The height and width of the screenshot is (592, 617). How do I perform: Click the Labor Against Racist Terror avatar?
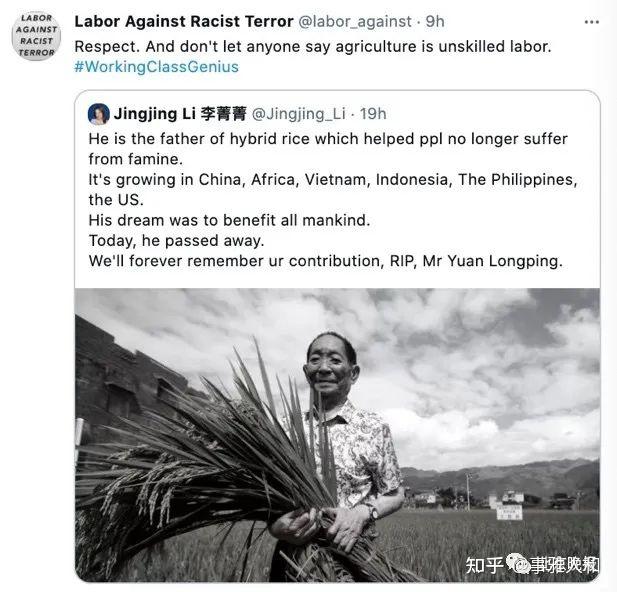click(x=36, y=36)
